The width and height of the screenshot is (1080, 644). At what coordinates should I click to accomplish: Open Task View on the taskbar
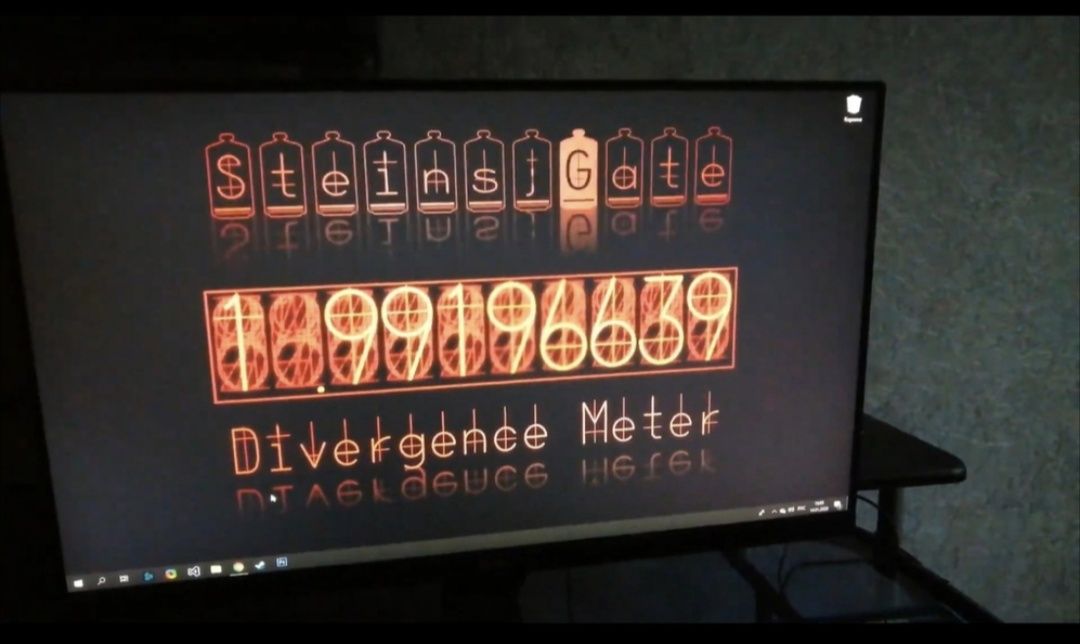(125, 579)
